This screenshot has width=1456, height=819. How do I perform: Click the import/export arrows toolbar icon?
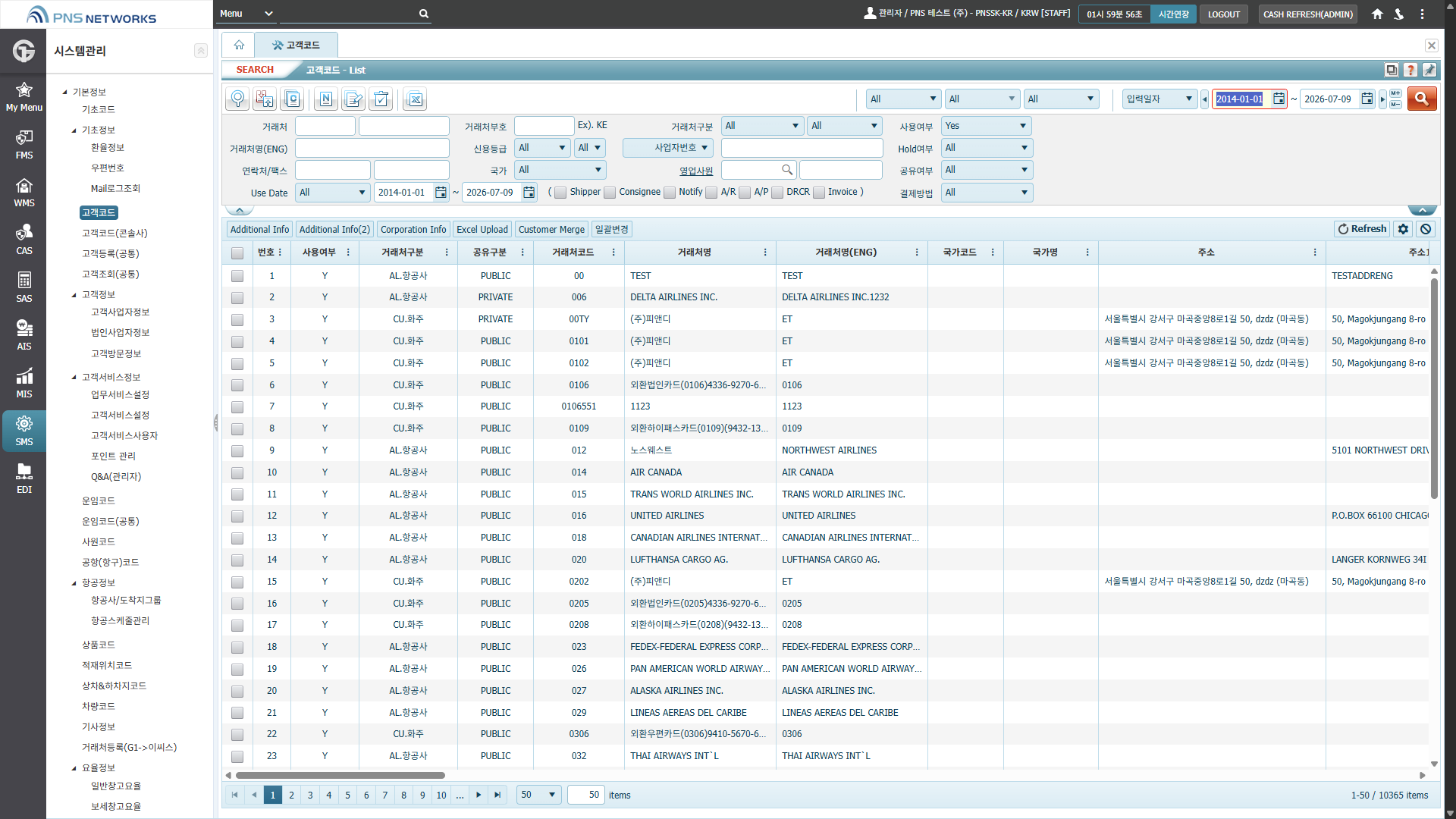click(x=265, y=99)
